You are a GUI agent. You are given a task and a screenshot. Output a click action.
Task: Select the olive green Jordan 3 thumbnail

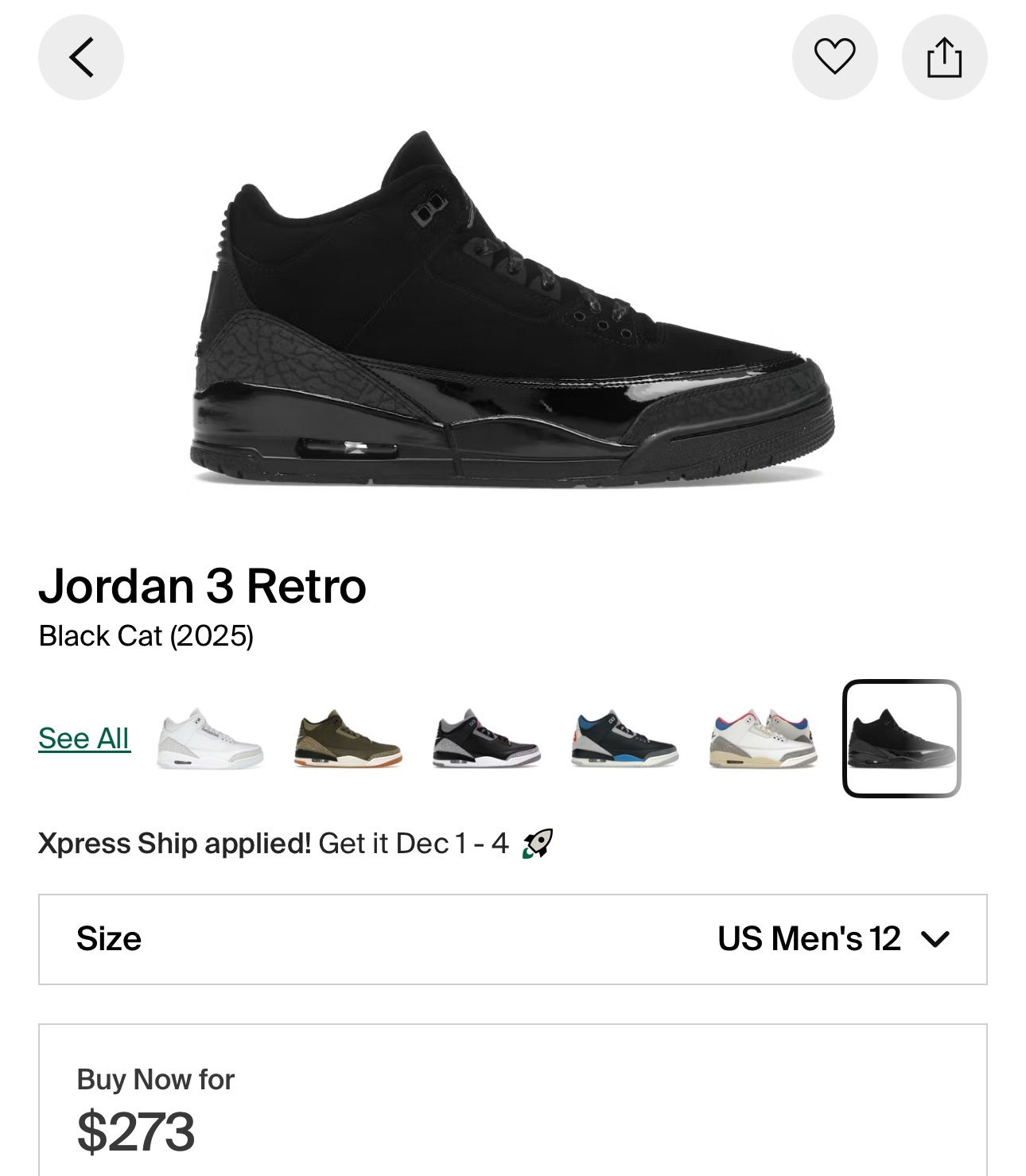pyautogui.click(x=348, y=739)
